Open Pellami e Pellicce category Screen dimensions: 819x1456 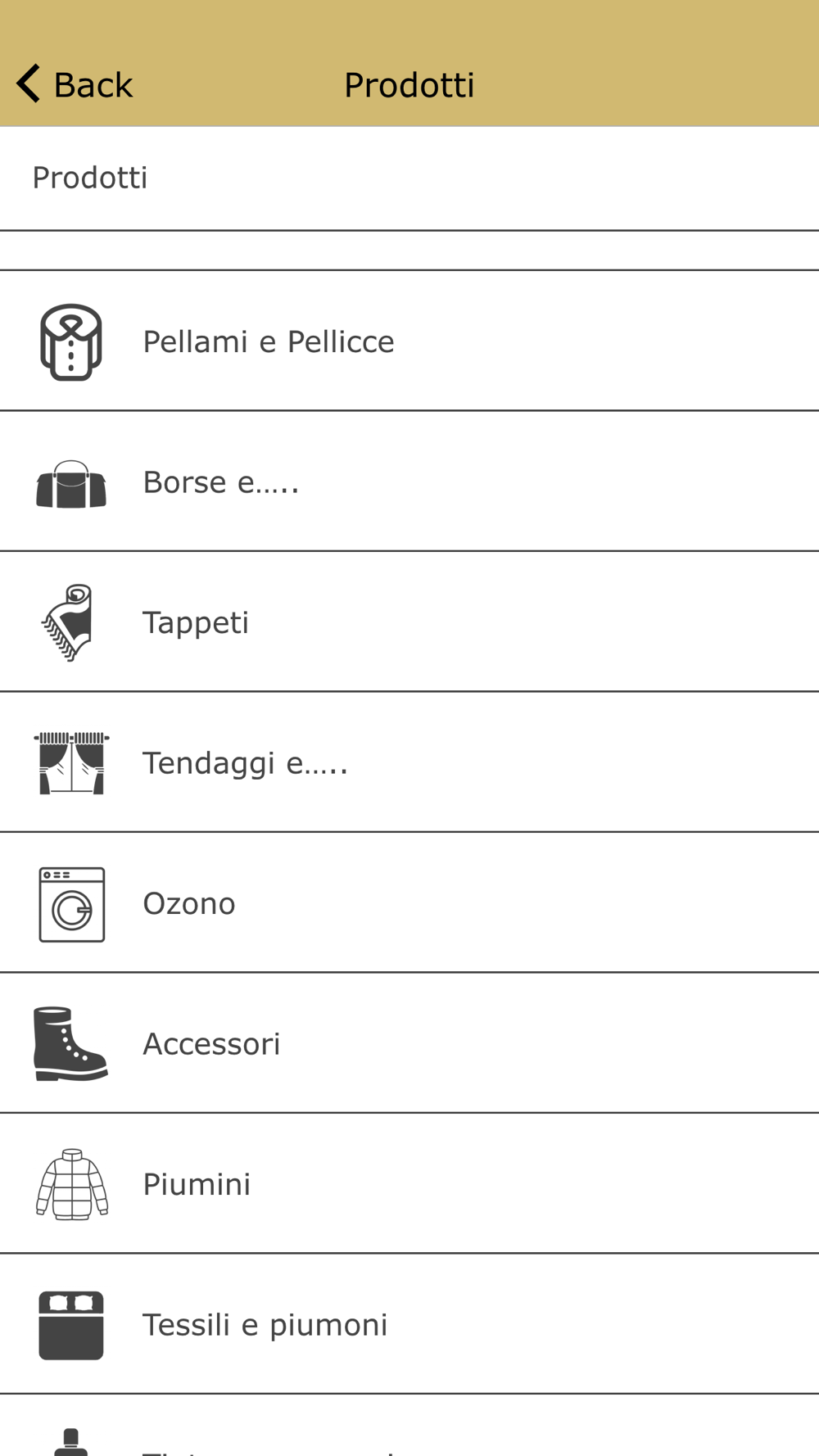pyautogui.click(x=269, y=341)
